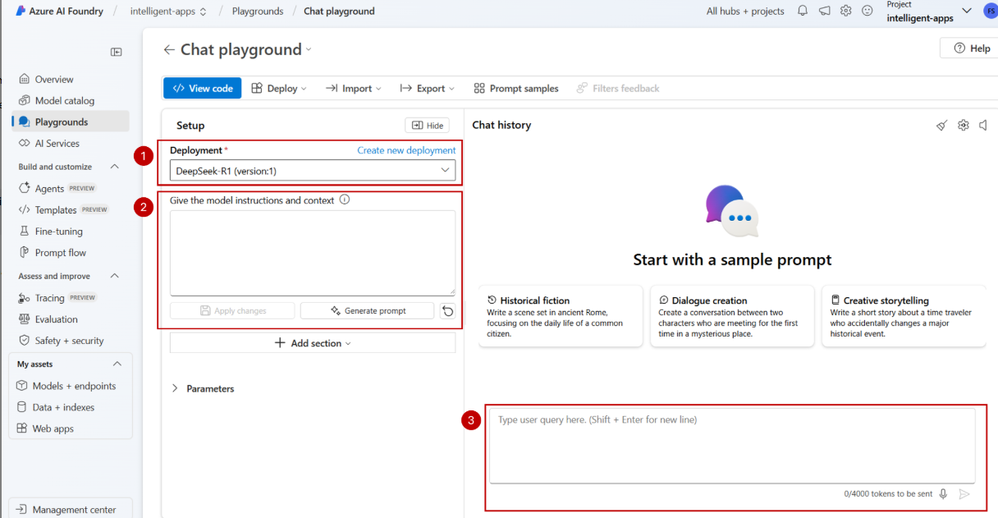Open Add section dropdown

tap(313, 343)
